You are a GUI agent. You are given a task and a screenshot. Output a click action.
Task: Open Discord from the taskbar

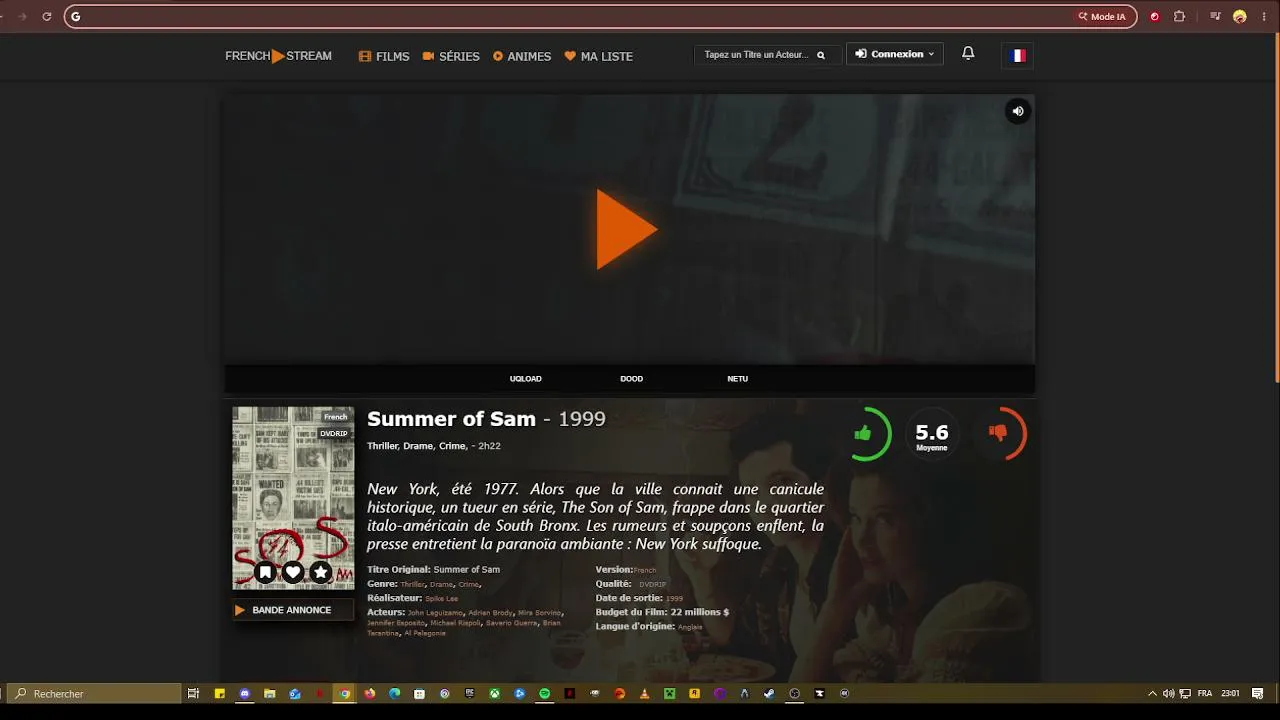(x=245, y=693)
